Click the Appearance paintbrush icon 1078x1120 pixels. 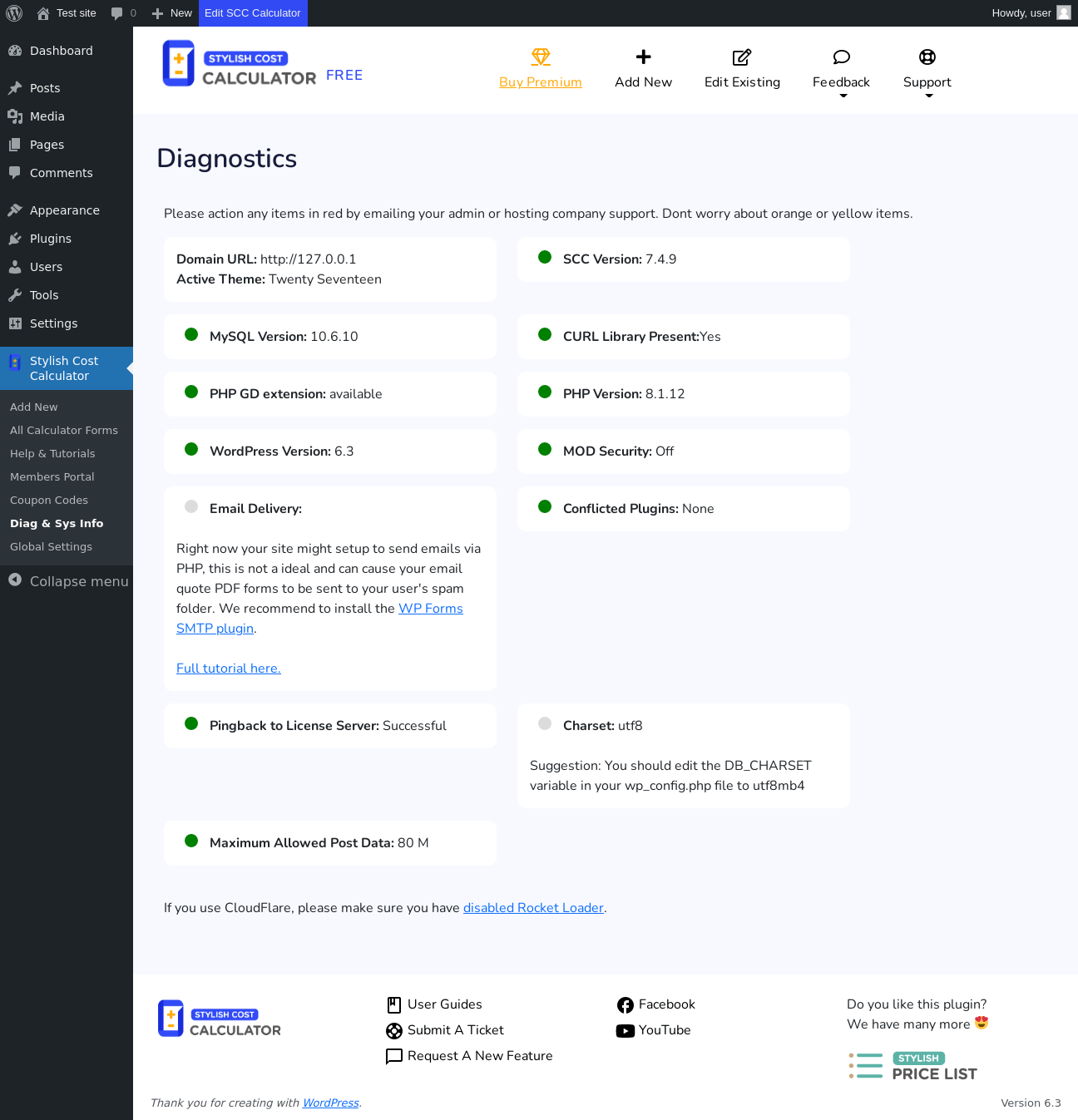15,210
